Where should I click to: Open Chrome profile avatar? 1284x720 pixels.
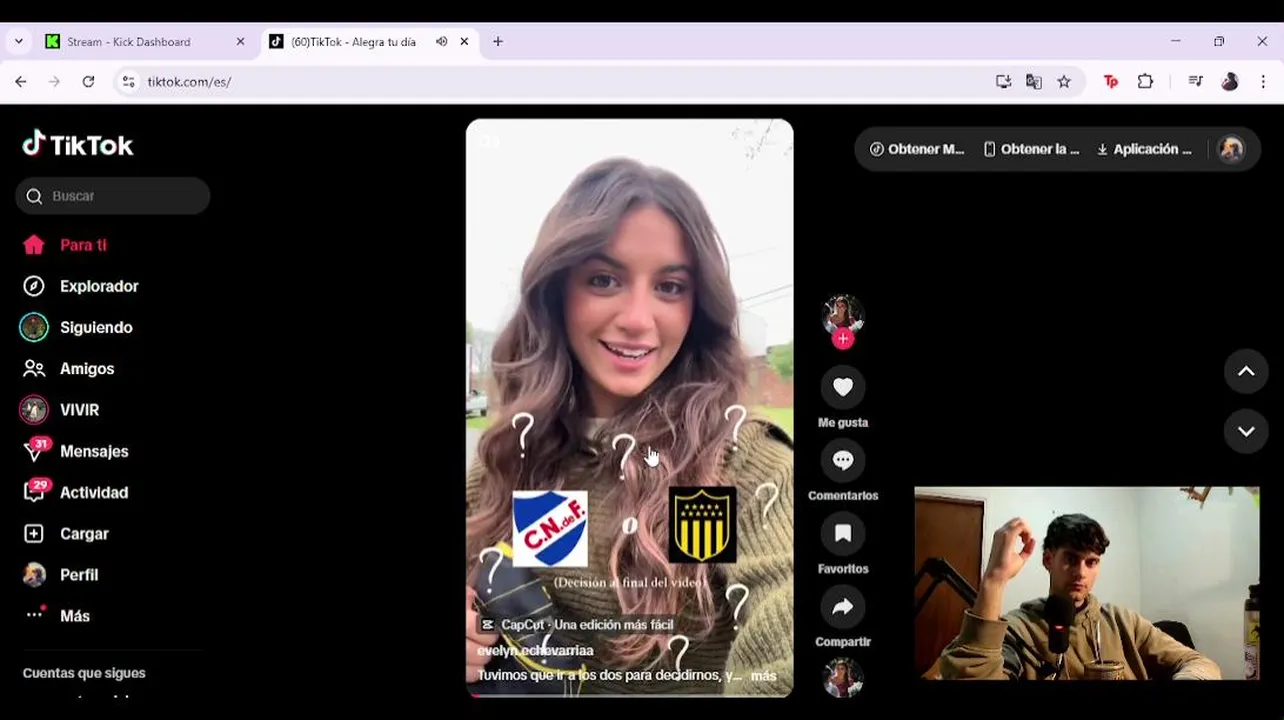pos(1230,82)
